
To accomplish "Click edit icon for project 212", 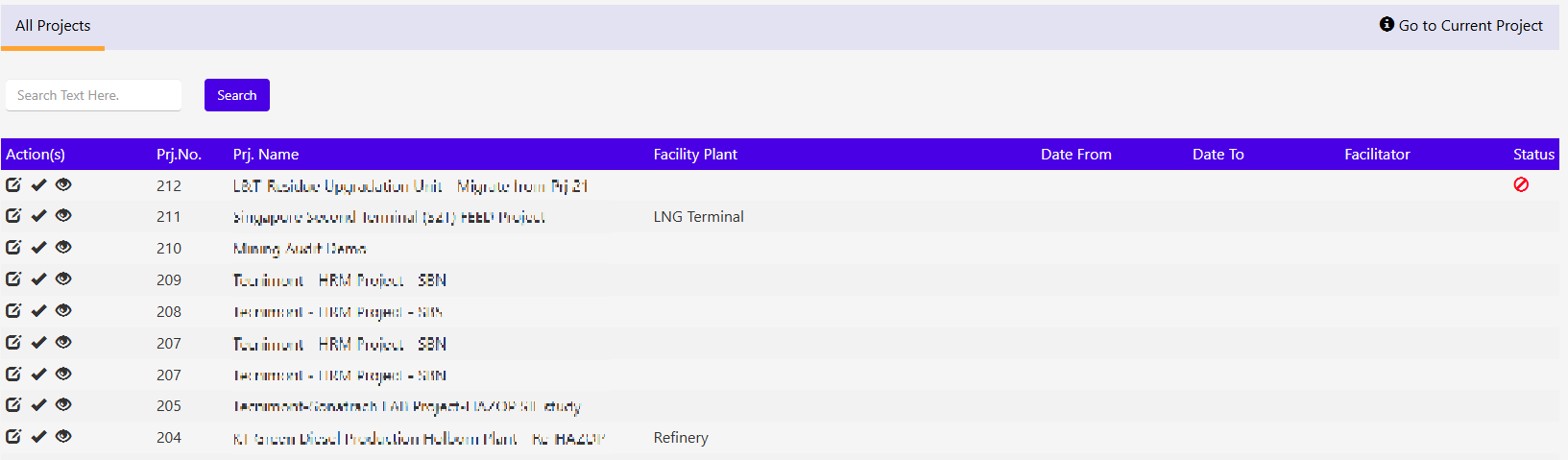I will click(x=13, y=184).
